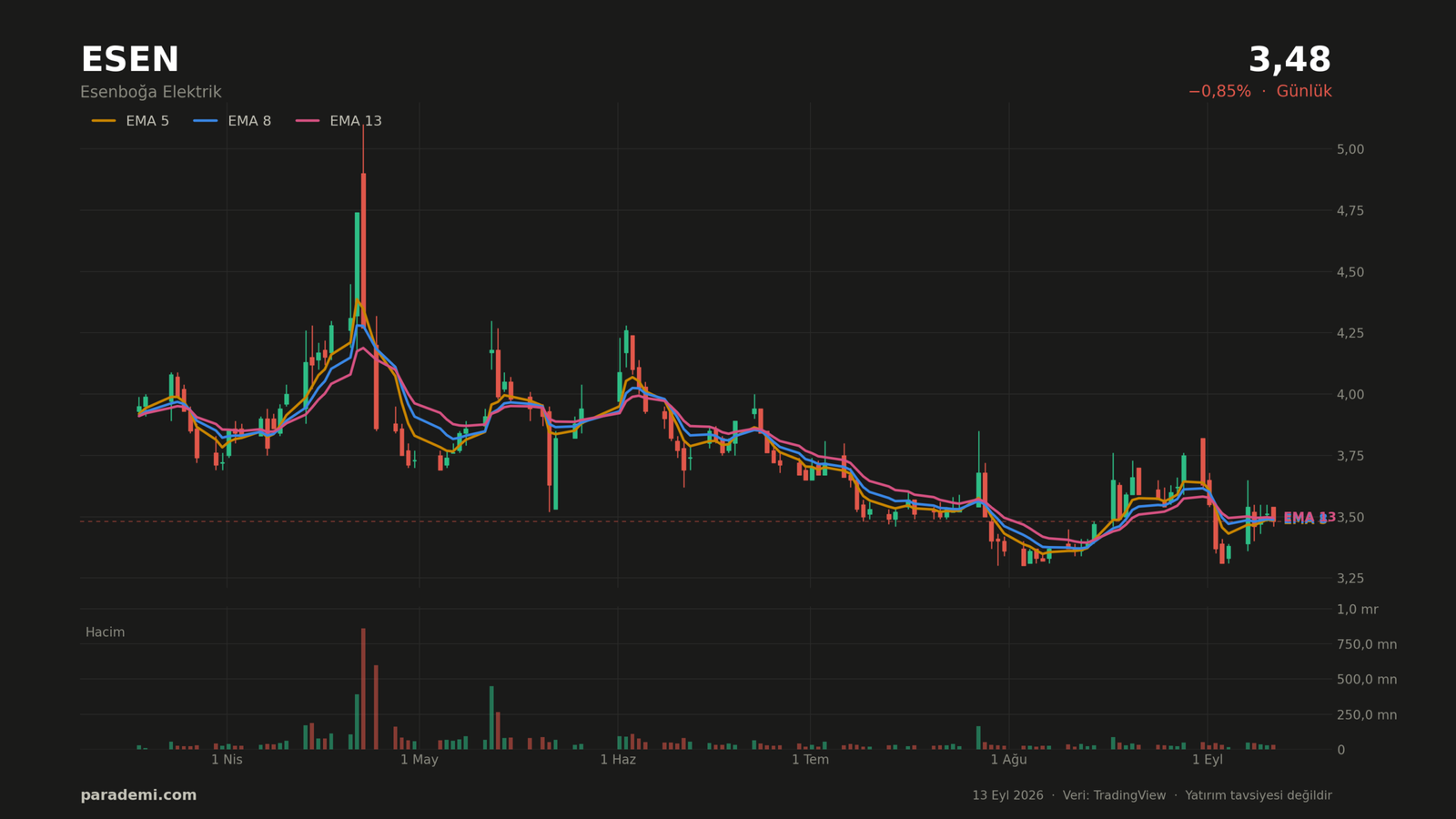Click the 1,0 mr volume axis label
Viewport: 1456px width, 819px height.
pyautogui.click(x=1357, y=610)
